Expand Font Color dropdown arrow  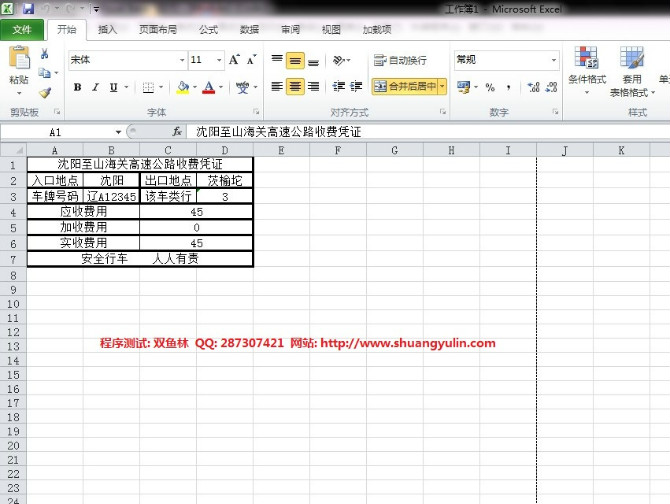[x=220, y=88]
